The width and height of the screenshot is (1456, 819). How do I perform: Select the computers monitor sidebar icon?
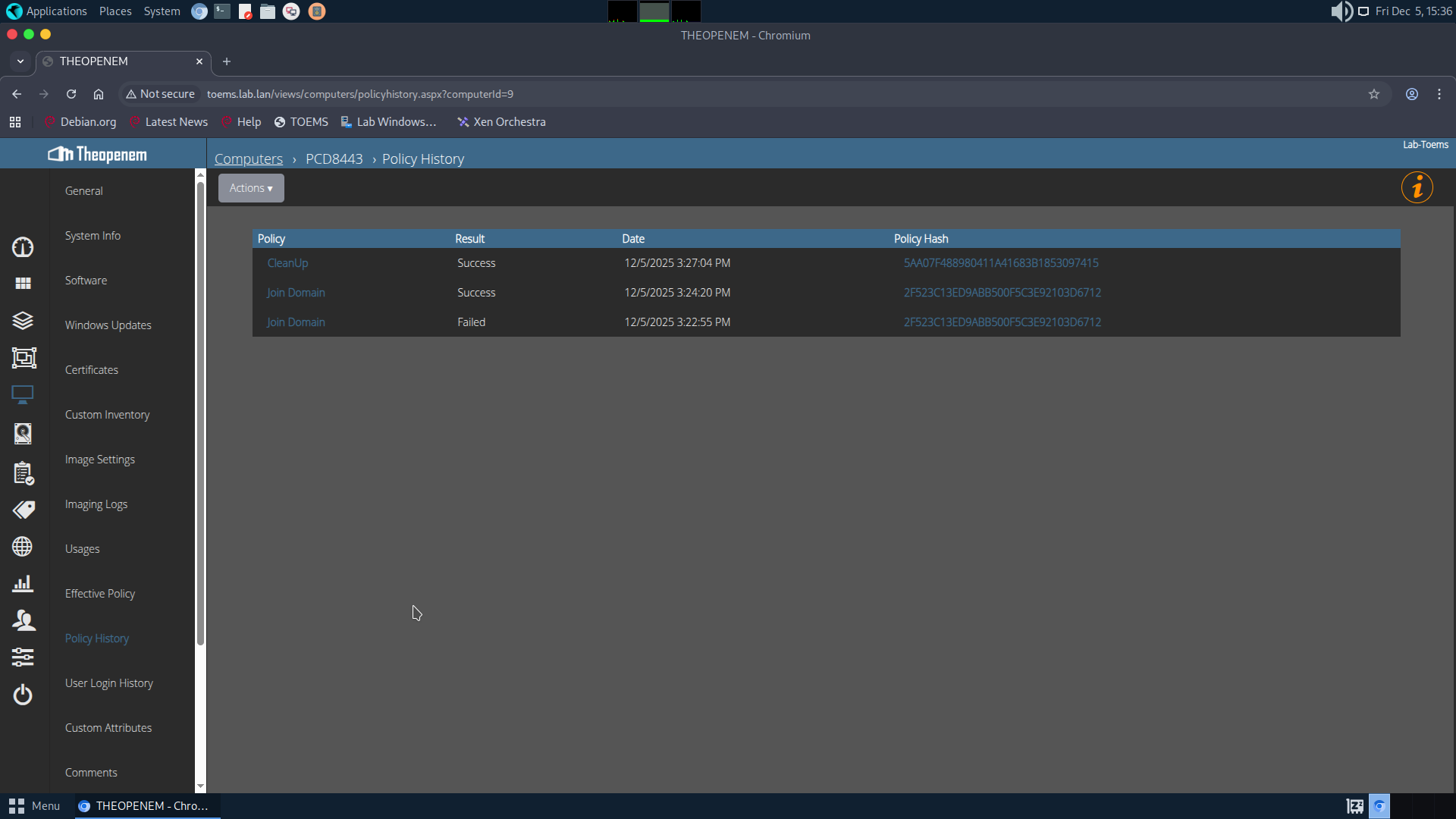coord(23,394)
